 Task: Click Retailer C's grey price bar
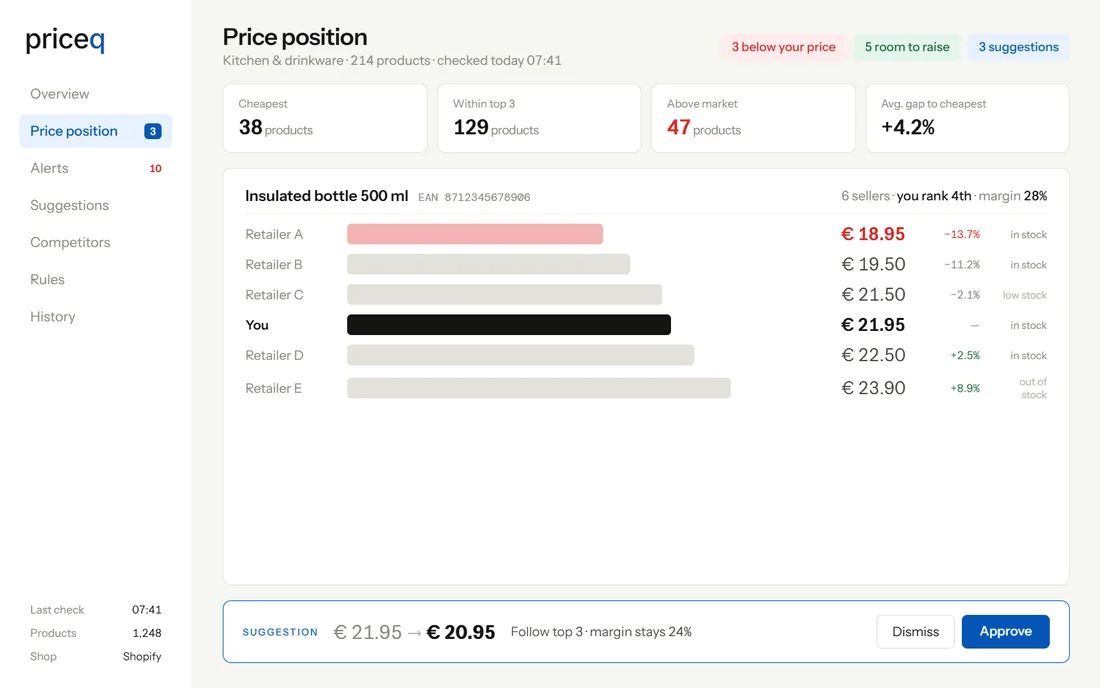tap(504, 295)
